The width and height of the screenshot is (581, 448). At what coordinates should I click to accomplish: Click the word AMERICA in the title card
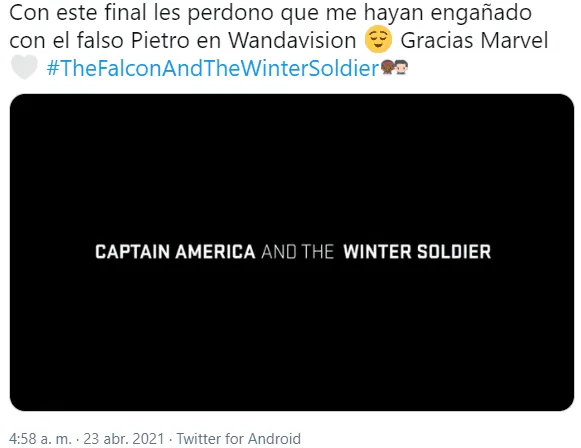(215, 252)
